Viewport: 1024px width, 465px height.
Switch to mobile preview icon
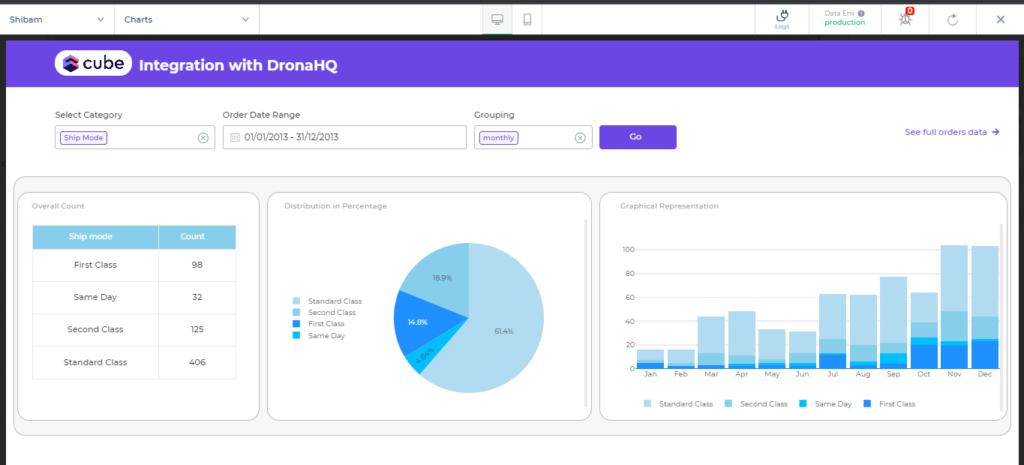click(527, 19)
